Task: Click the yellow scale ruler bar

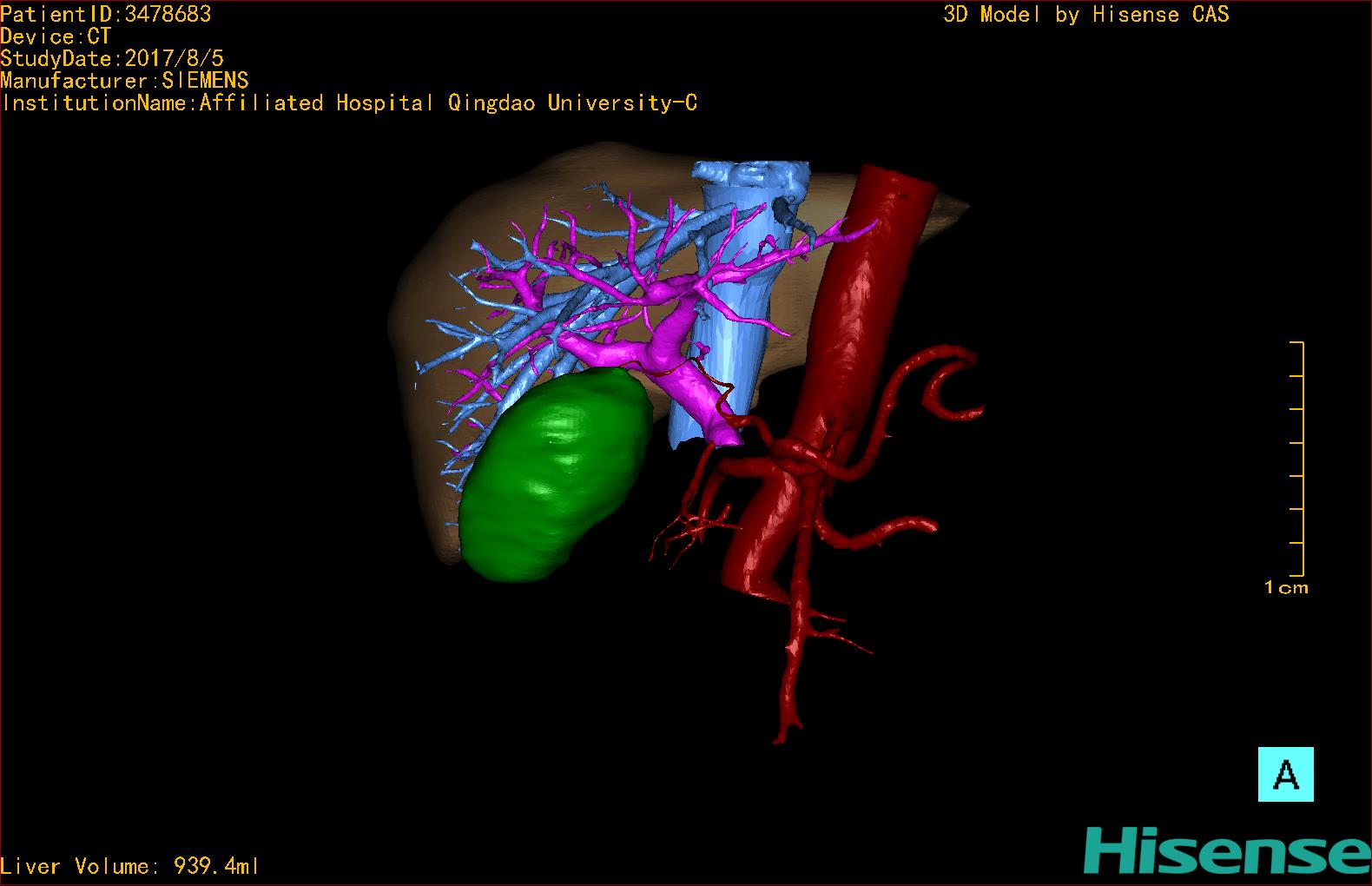Action: pyautogui.click(x=1296, y=460)
